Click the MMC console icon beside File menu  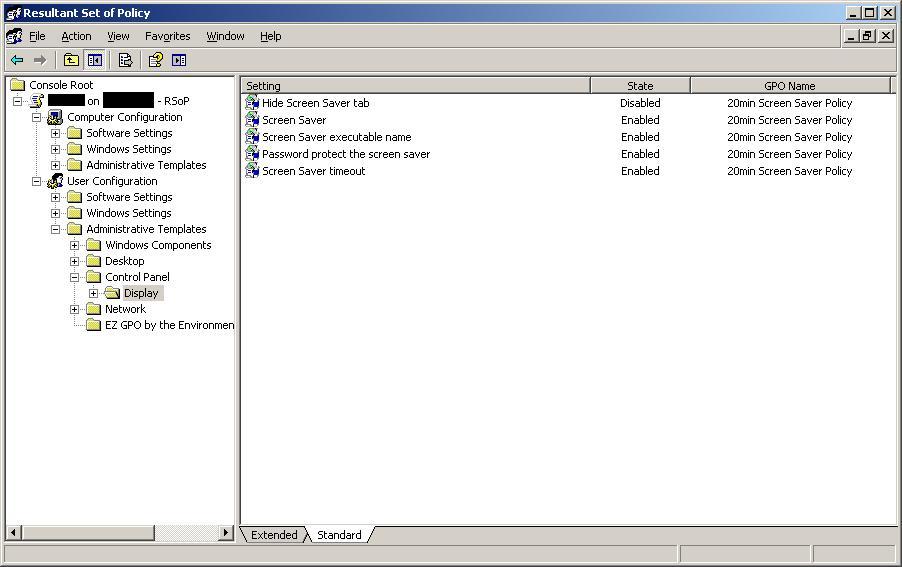(14, 36)
